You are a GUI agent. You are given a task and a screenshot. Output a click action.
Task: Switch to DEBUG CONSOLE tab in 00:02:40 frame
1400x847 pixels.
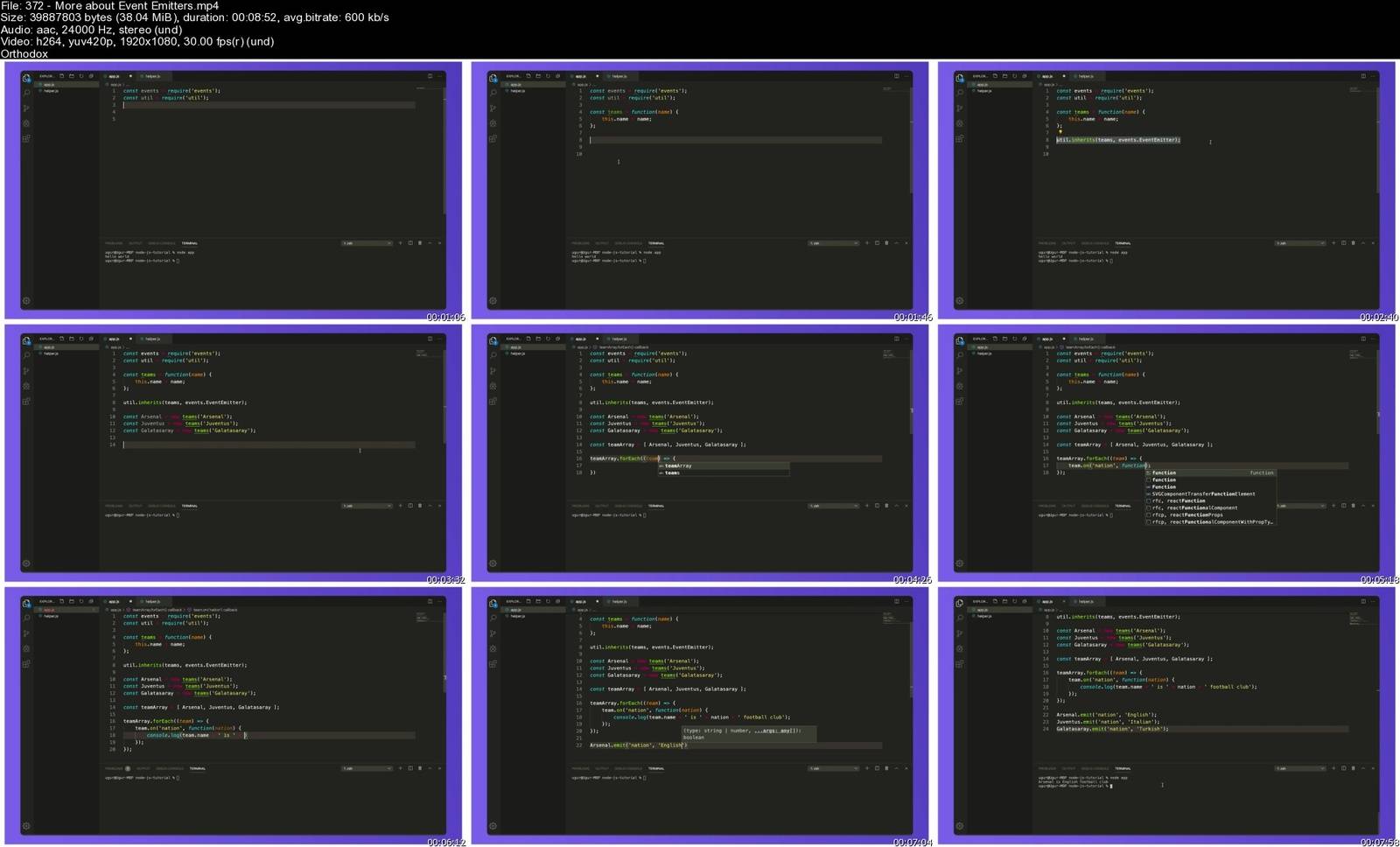tap(1095, 243)
